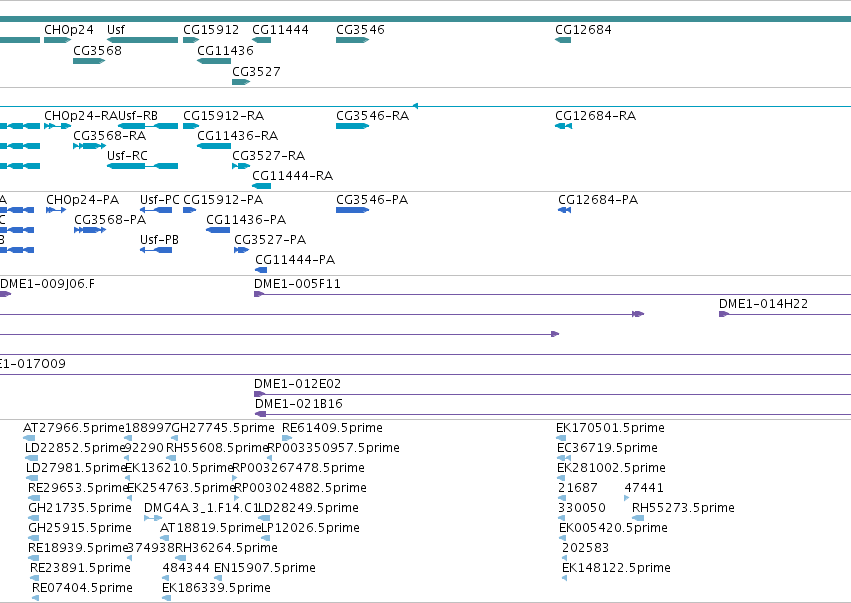Select the CHOp24 gene glyph

click(x=58, y=40)
